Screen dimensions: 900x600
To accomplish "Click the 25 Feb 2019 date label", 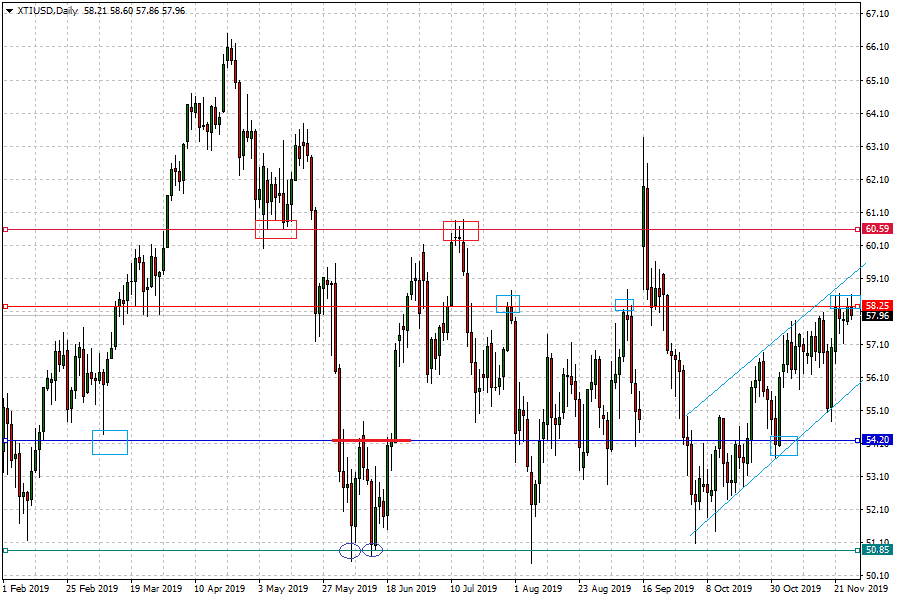I will click(92, 589).
